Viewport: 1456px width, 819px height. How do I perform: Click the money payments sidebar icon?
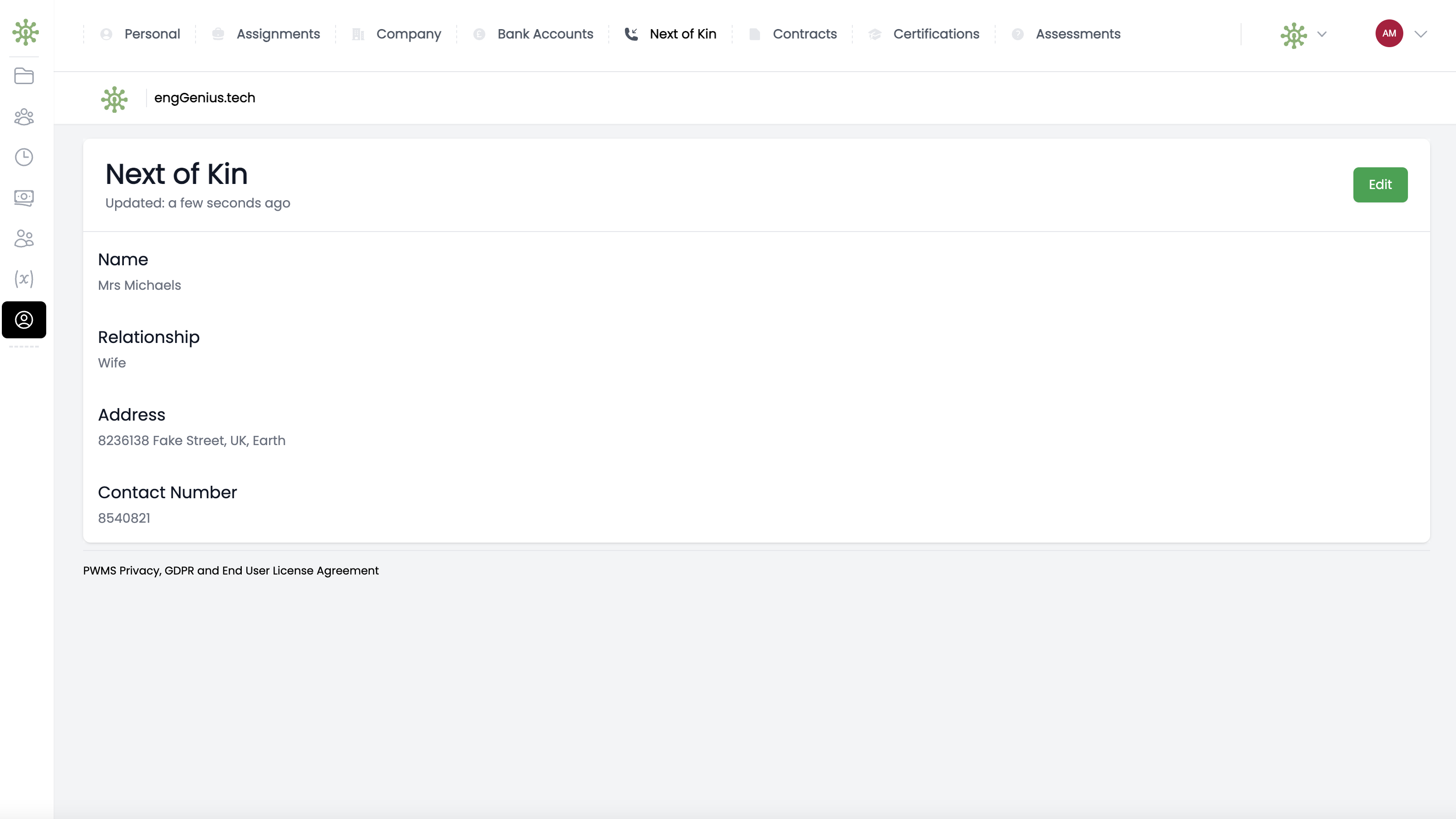tap(24, 198)
